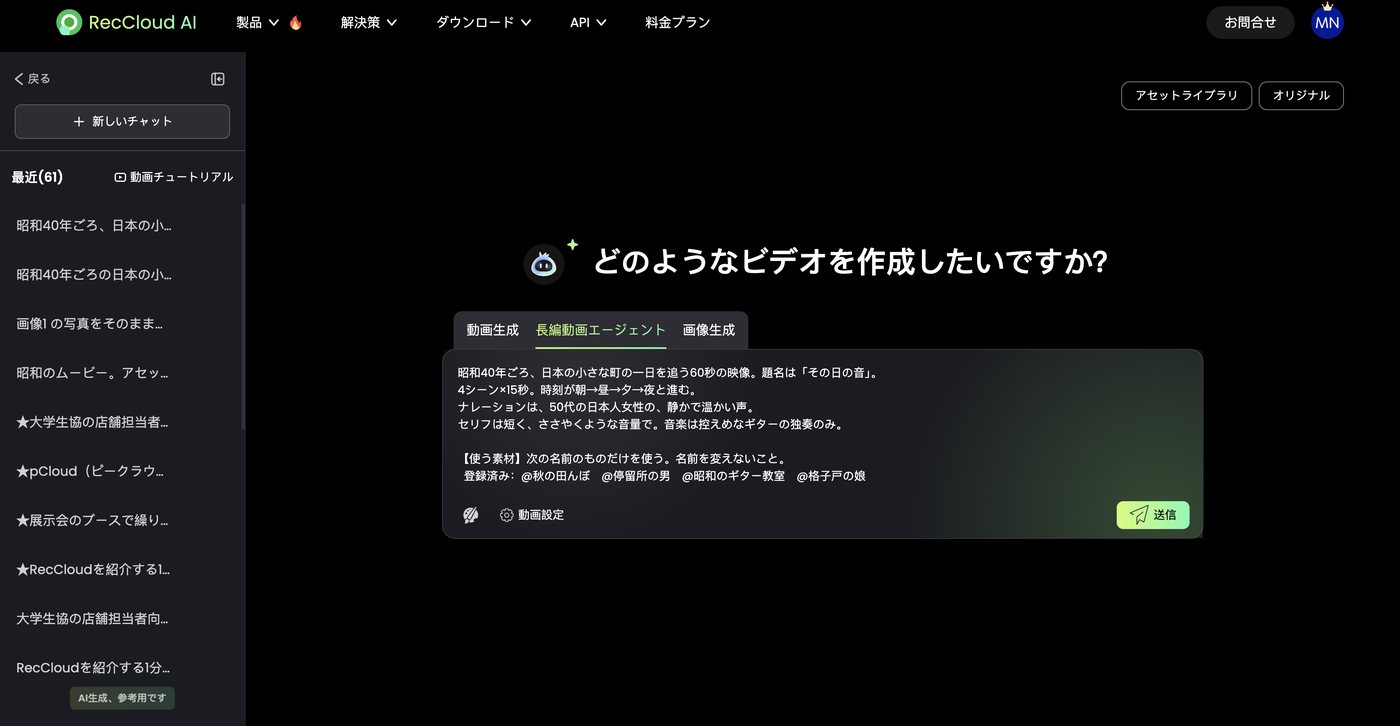Screen dimensions: 1400x726
Task: Open the API dropdown
Action: (x=588, y=22)
